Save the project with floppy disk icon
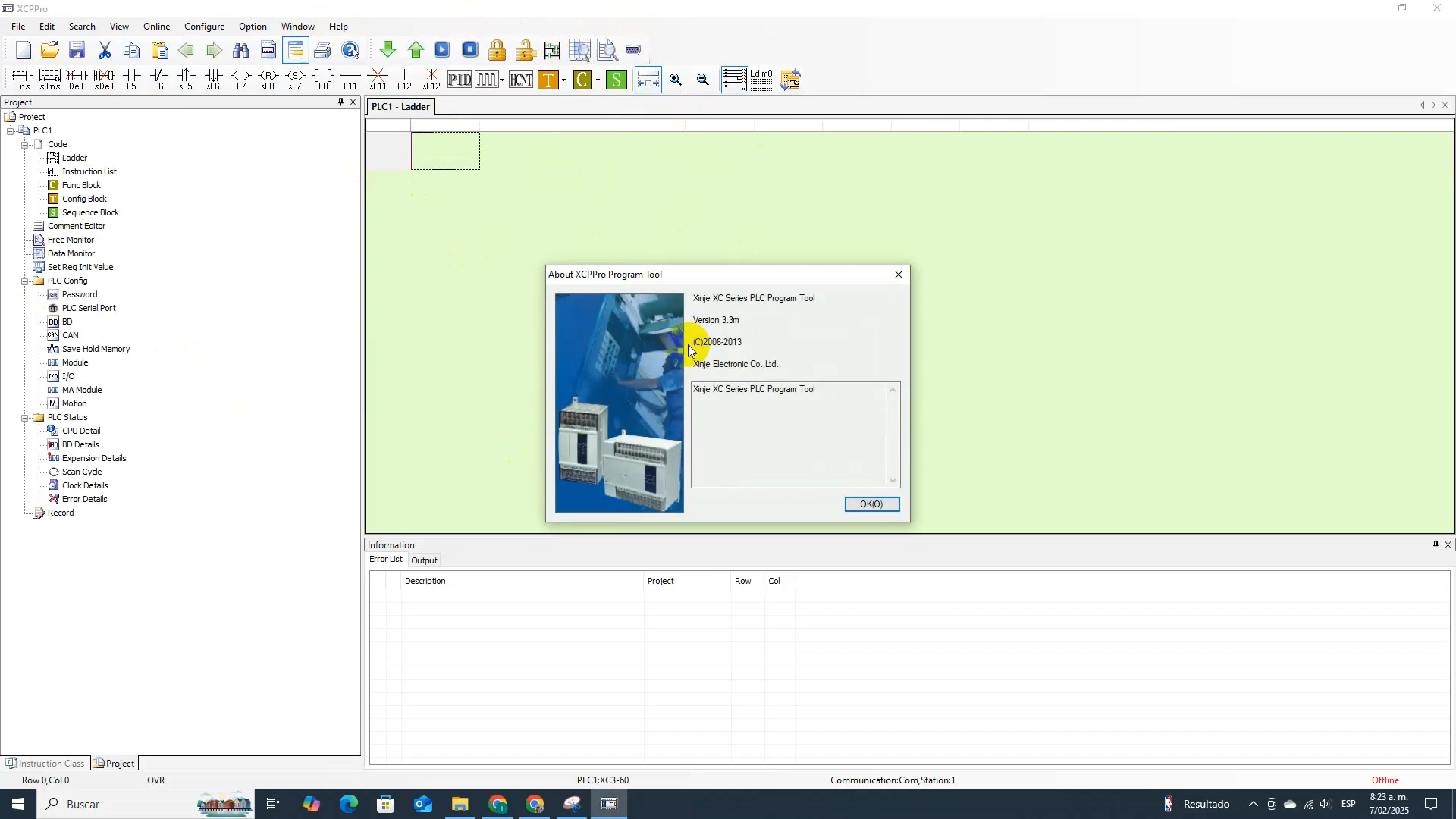The image size is (1456, 819). pyautogui.click(x=77, y=51)
